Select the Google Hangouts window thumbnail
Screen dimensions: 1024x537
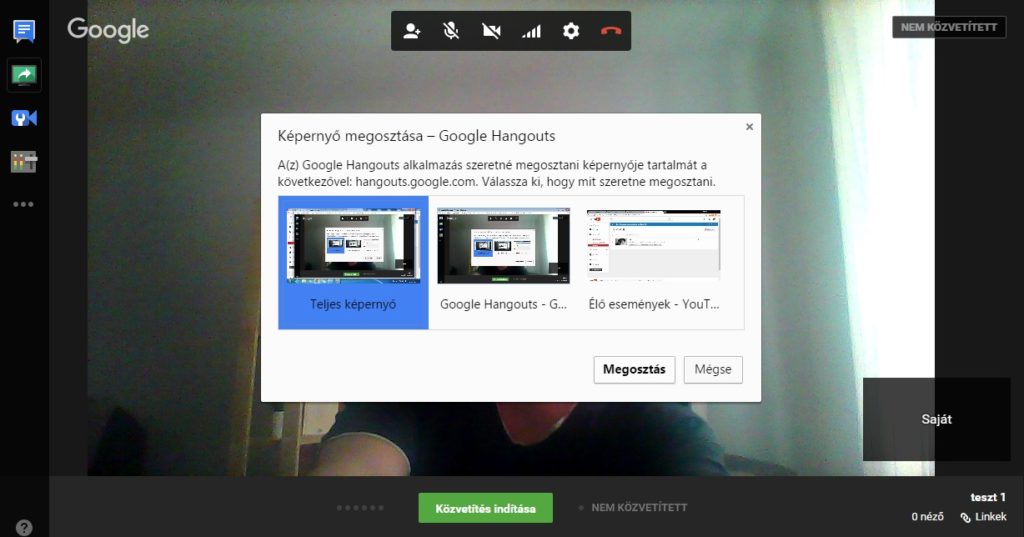[503, 262]
